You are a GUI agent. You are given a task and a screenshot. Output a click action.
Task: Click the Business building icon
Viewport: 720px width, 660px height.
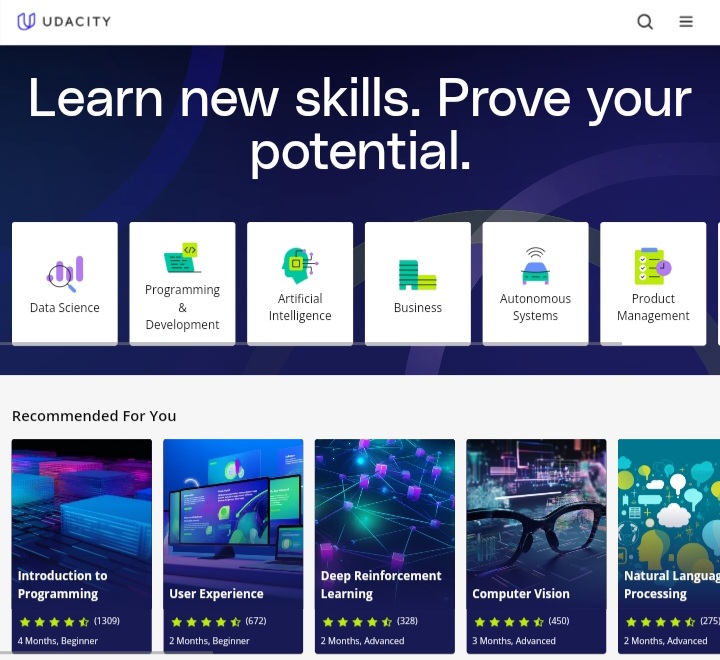pyautogui.click(x=417, y=274)
